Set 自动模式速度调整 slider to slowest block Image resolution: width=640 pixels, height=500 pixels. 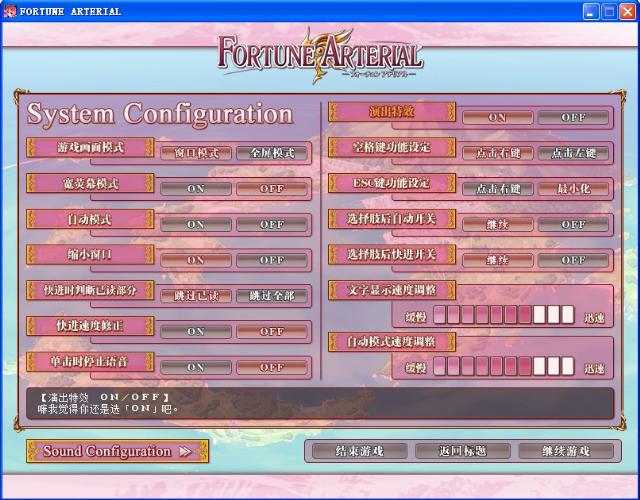[440, 366]
